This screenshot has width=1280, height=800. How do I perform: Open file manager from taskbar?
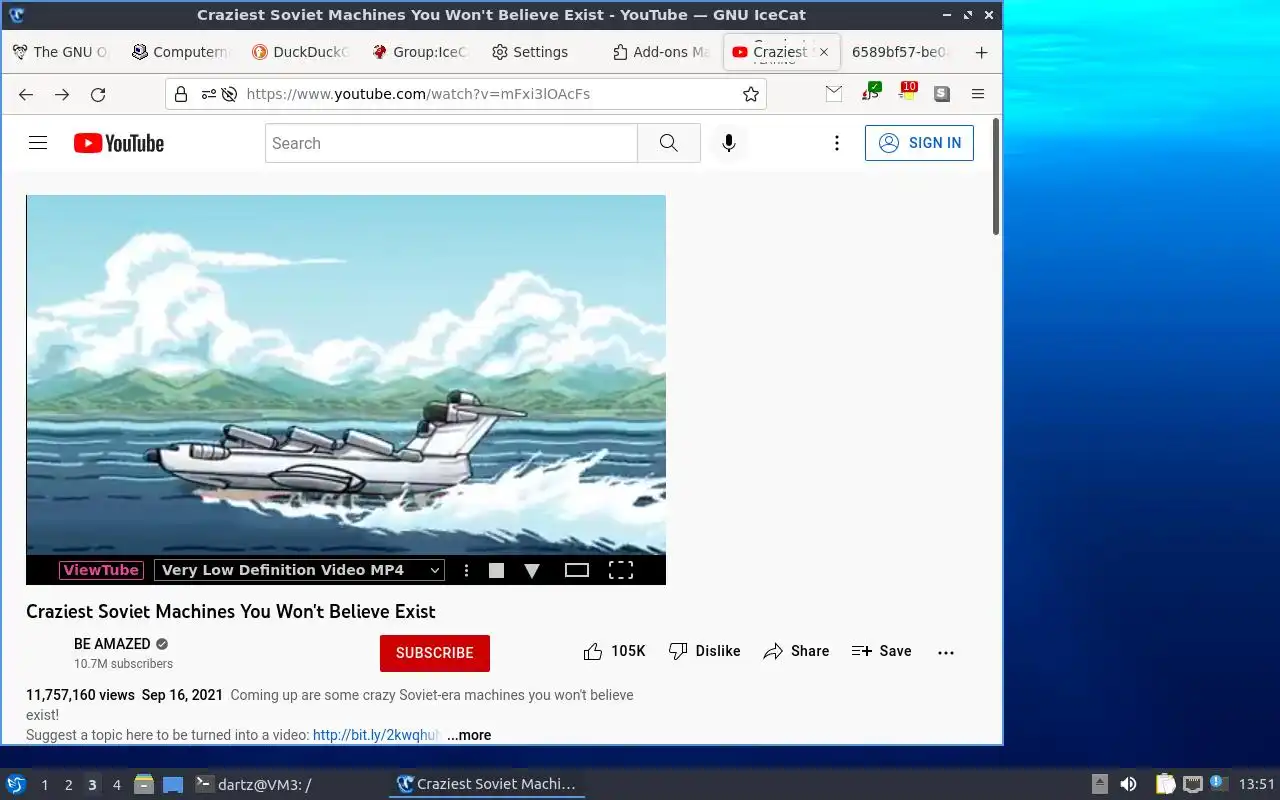[143, 784]
